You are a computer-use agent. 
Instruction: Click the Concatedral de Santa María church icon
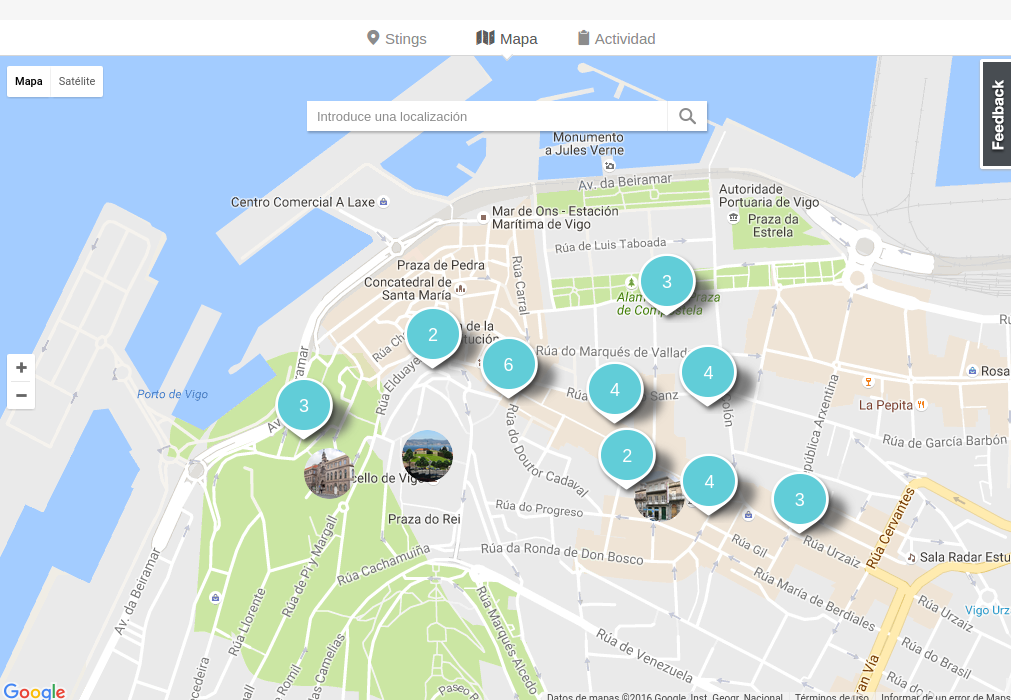pyautogui.click(x=460, y=289)
